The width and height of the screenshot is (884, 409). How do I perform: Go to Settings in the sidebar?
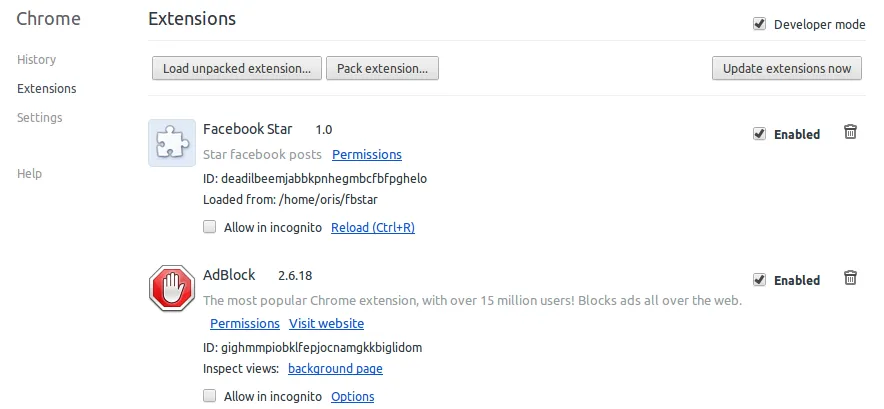point(40,118)
